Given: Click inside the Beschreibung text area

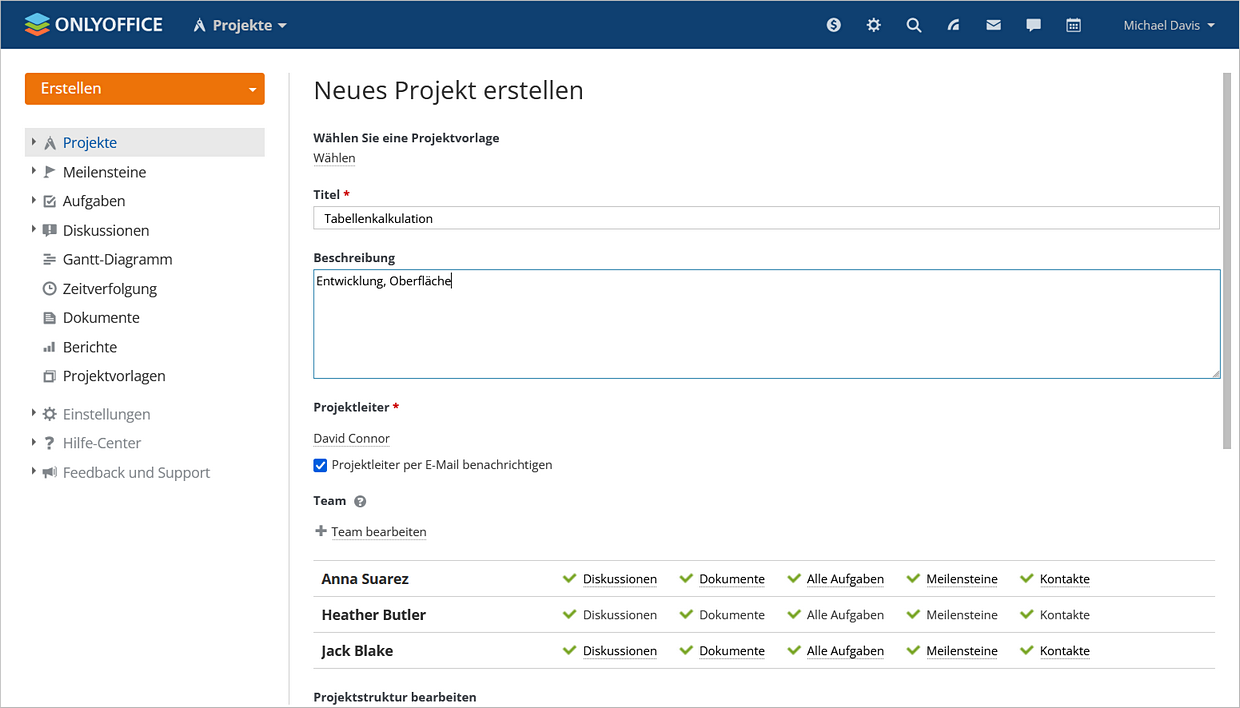Looking at the screenshot, I should click(766, 324).
